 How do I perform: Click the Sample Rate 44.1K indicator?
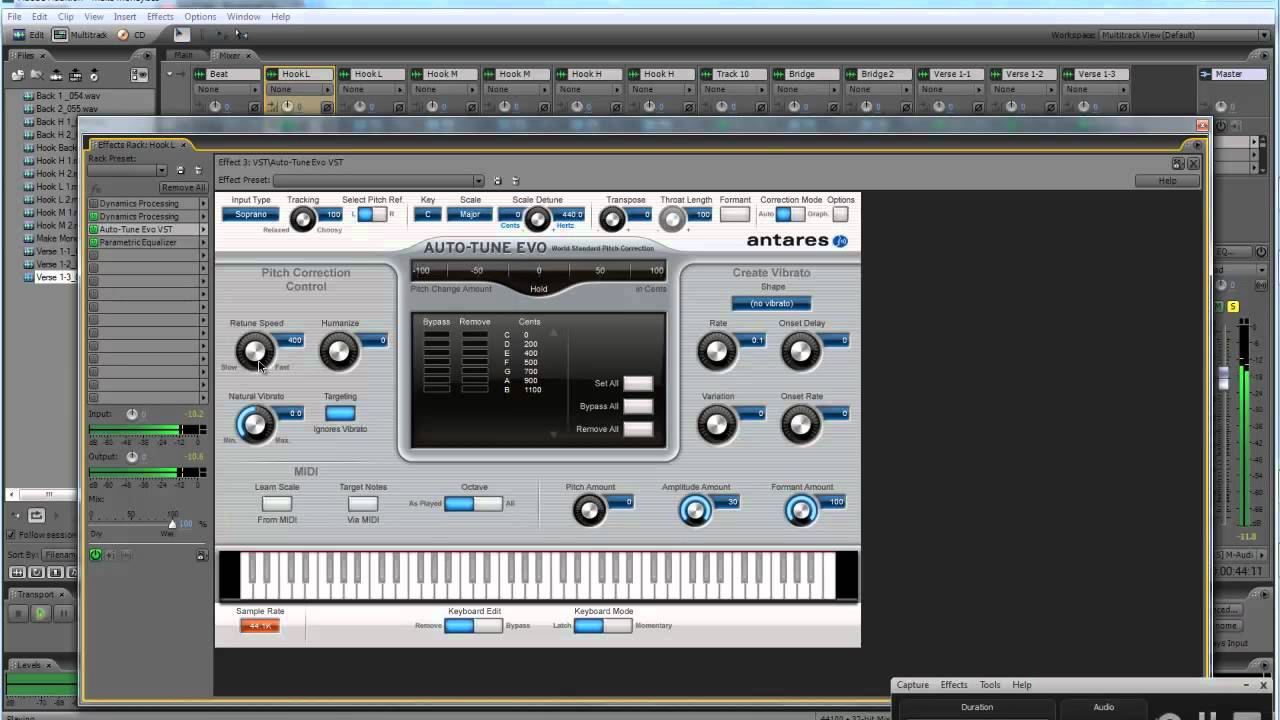click(259, 626)
